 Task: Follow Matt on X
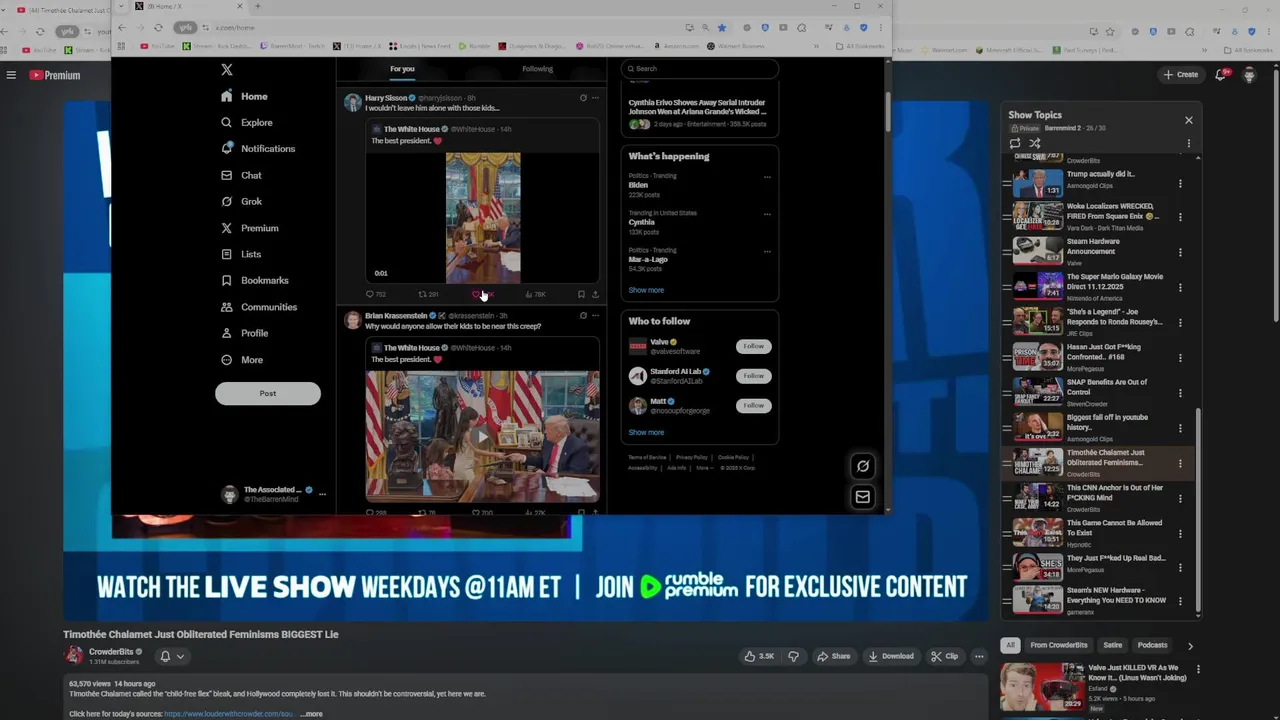tap(754, 405)
